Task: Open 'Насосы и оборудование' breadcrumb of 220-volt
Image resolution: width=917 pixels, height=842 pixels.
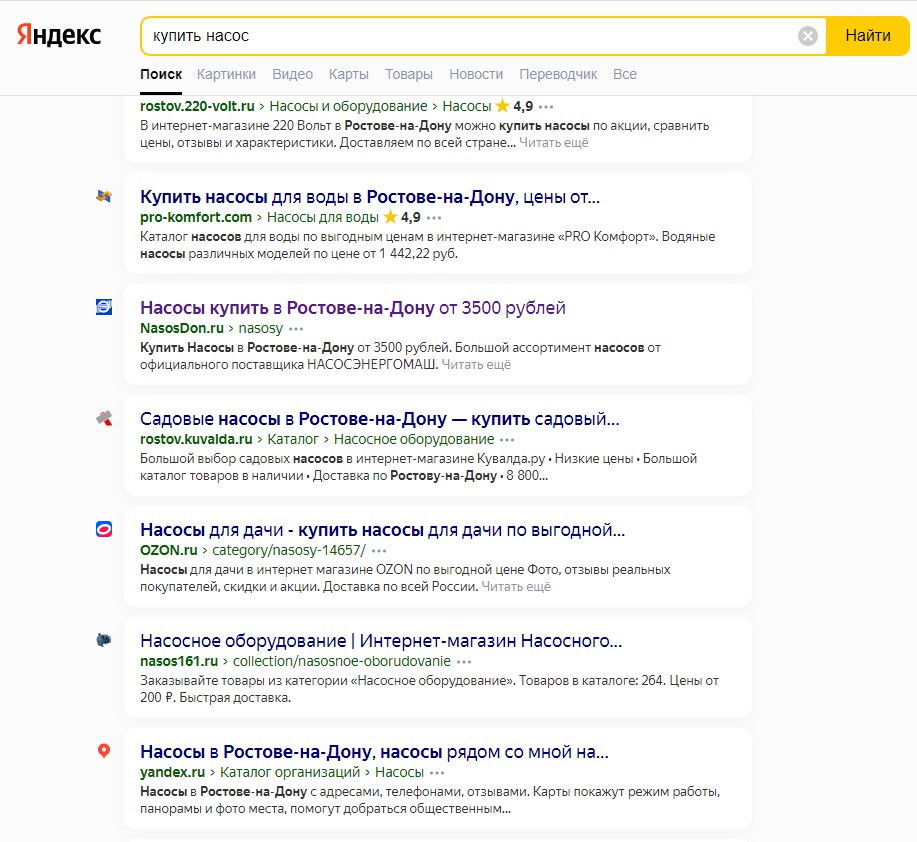Action: tap(348, 106)
